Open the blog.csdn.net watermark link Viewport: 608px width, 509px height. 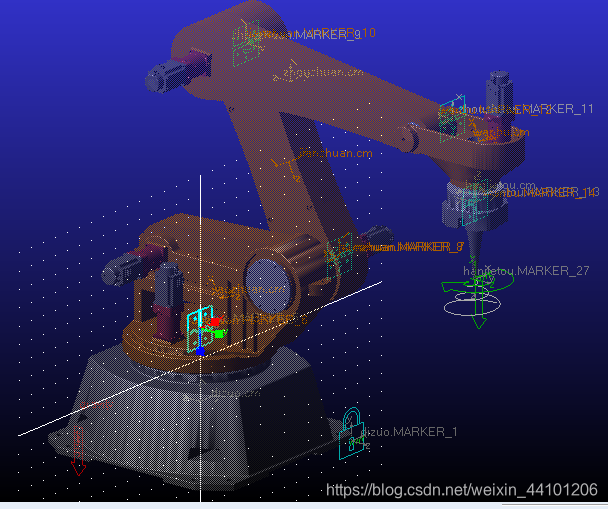tap(462, 490)
